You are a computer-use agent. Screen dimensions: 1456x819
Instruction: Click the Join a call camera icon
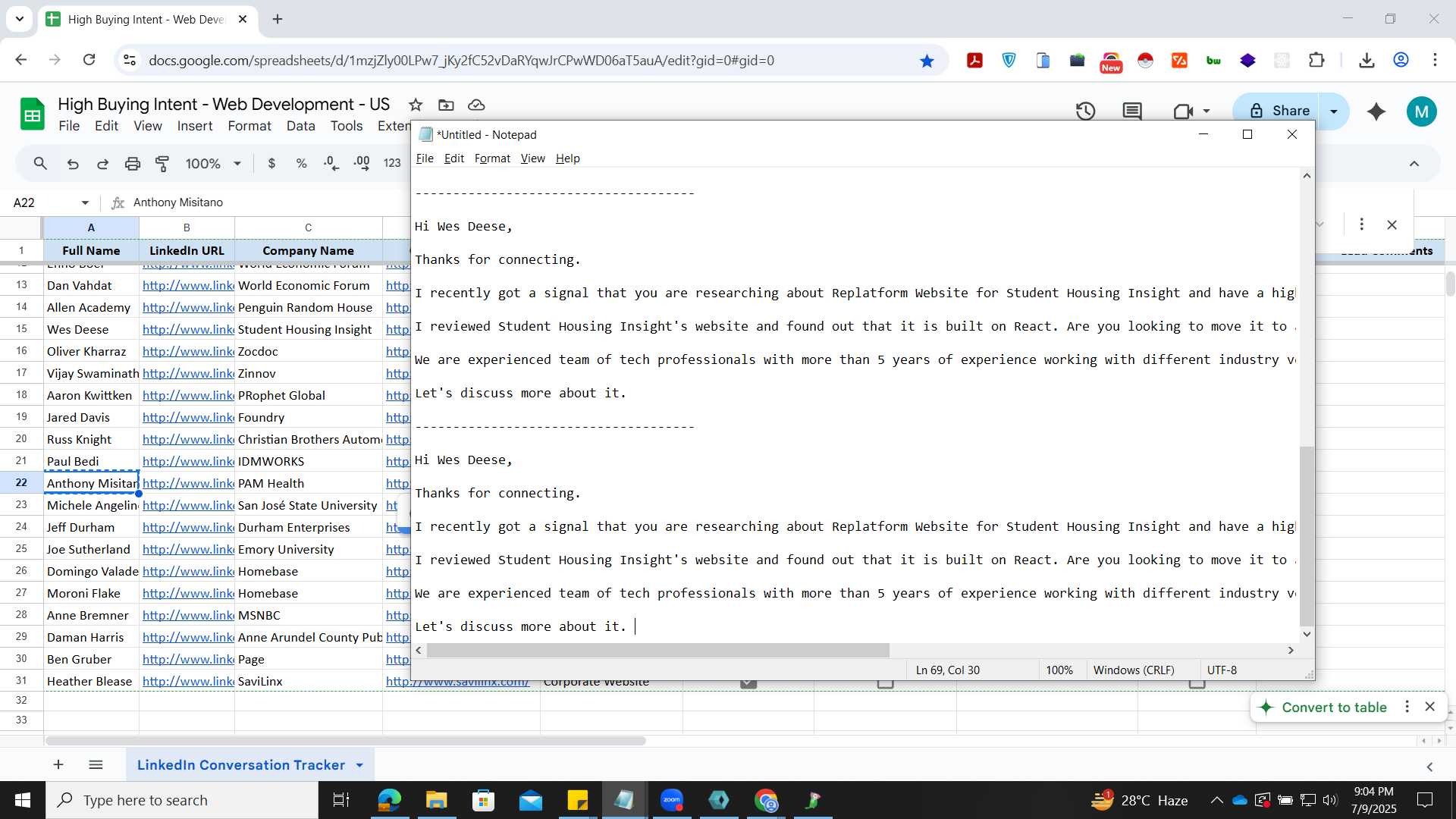pos(1183,111)
